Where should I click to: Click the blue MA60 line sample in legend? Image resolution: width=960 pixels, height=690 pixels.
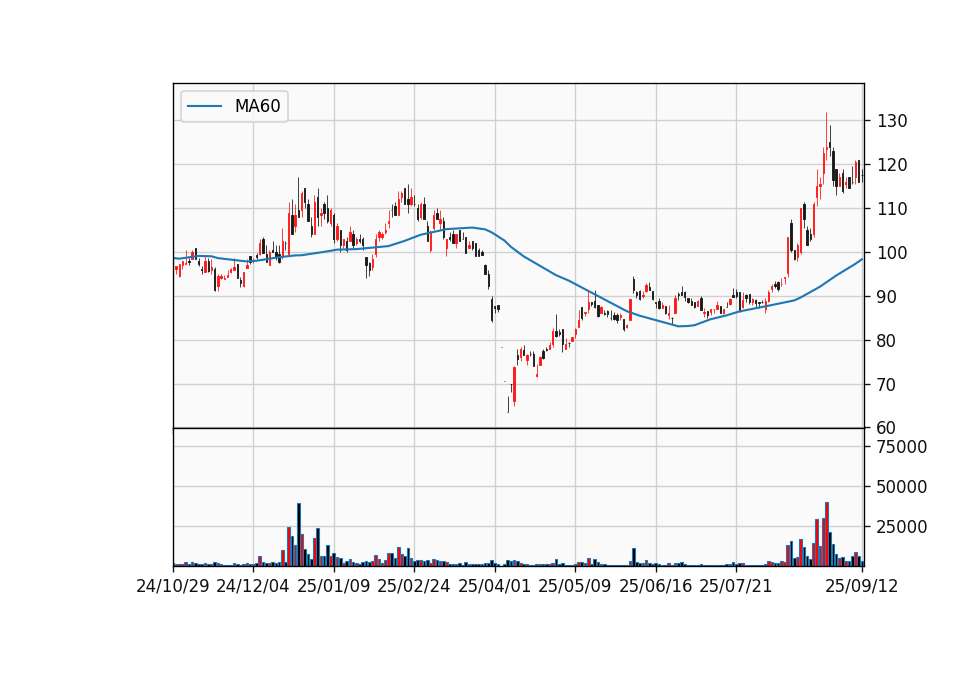(x=204, y=106)
